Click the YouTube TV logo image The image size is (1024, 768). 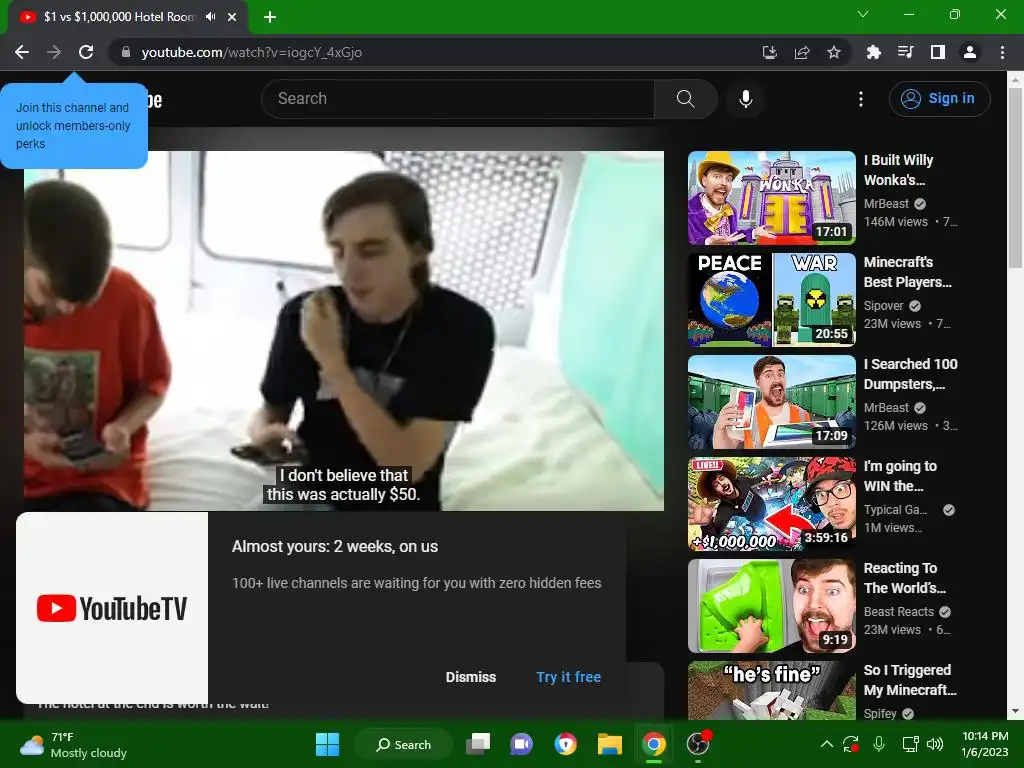click(x=112, y=608)
